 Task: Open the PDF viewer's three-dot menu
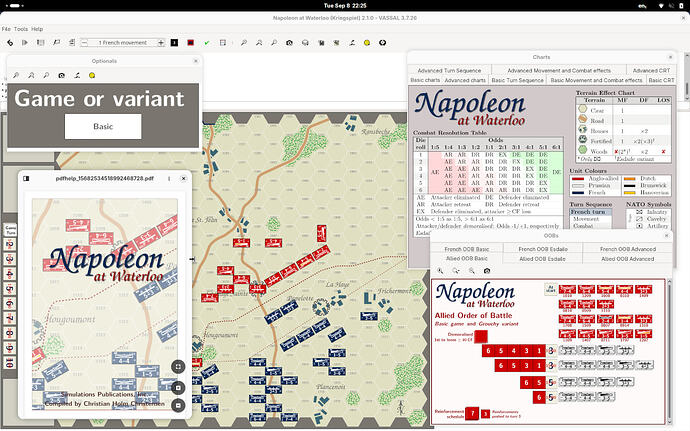pyautogui.click(x=169, y=178)
